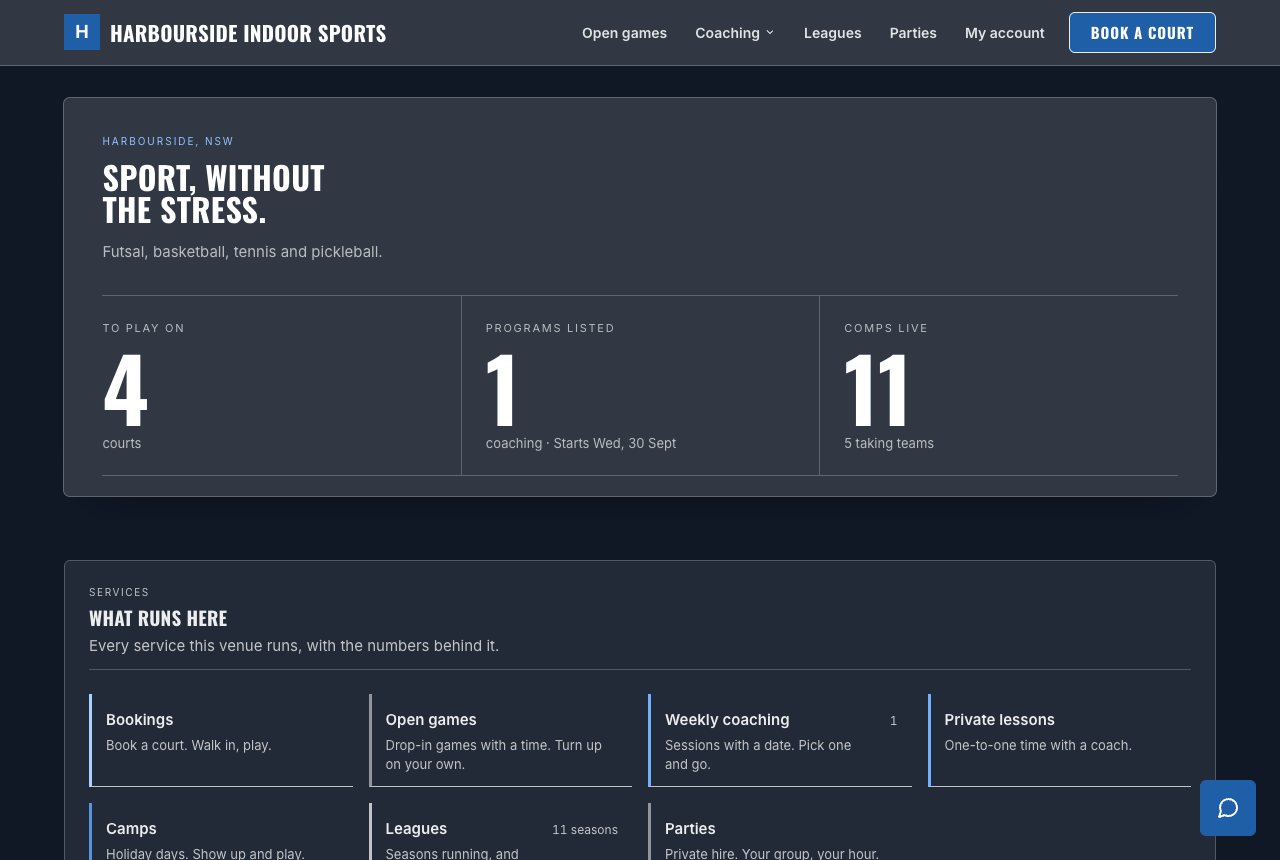Click the 'To play on' label
The image size is (1280, 860).
pos(144,328)
